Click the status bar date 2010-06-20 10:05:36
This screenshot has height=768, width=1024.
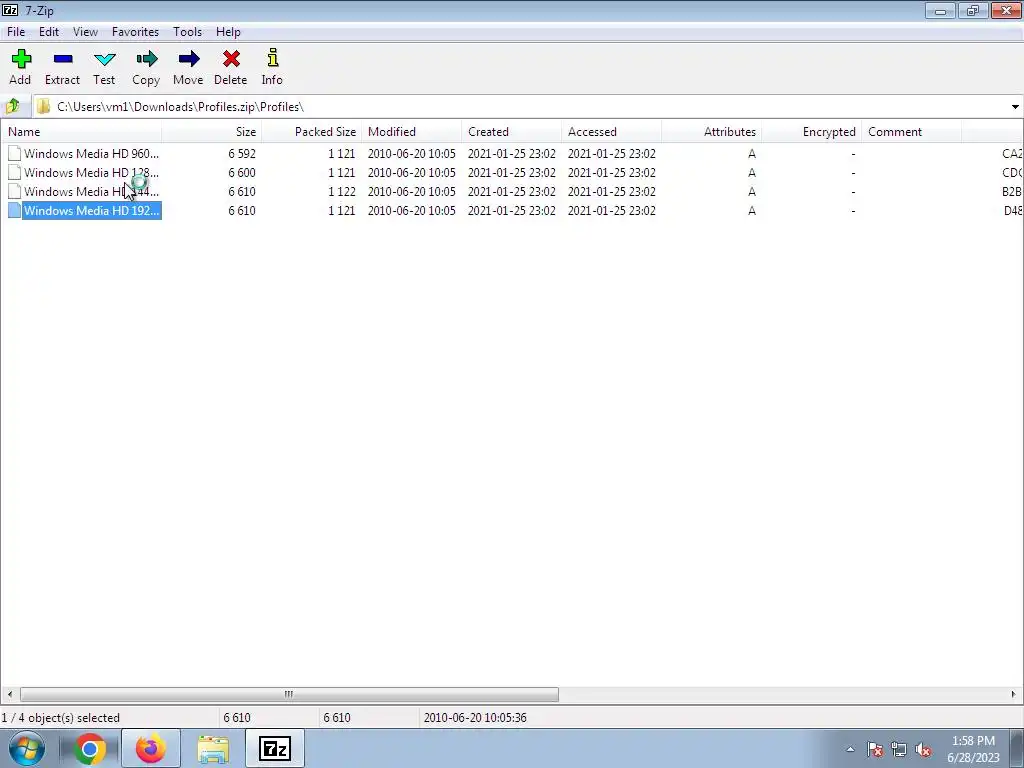pos(475,718)
